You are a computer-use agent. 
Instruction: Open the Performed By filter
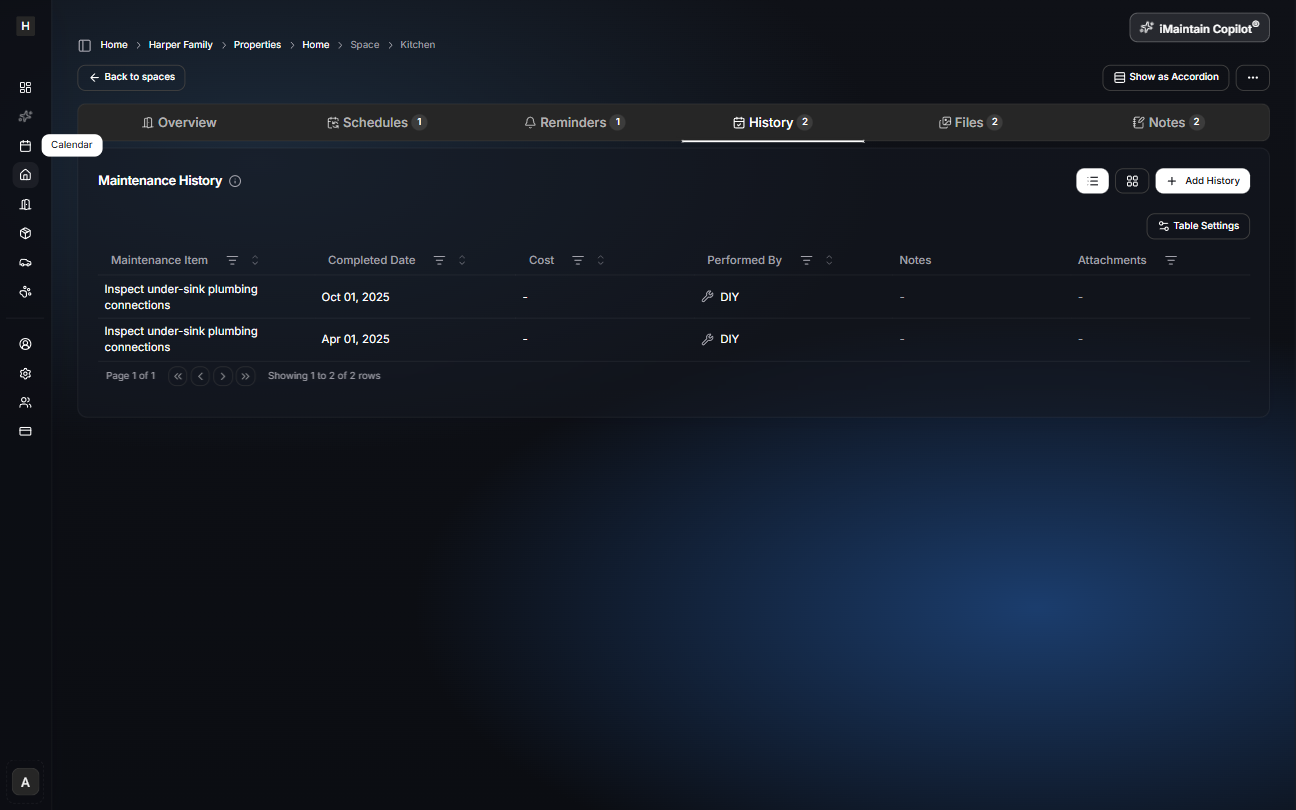pyautogui.click(x=806, y=260)
